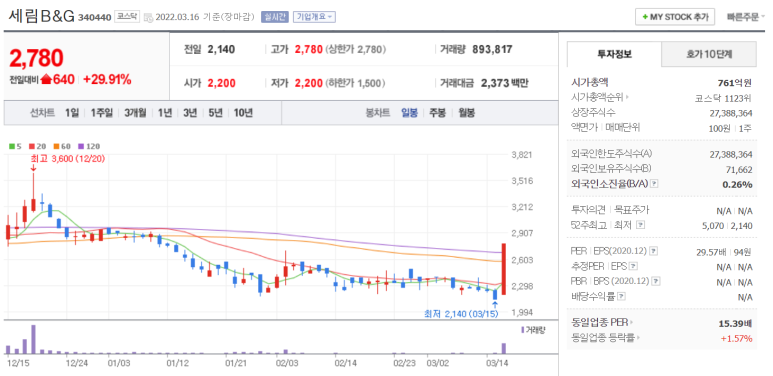Click the 거래량 893,817 value
Image resolution: width=773 pixels, height=376 pixels.
(492, 49)
